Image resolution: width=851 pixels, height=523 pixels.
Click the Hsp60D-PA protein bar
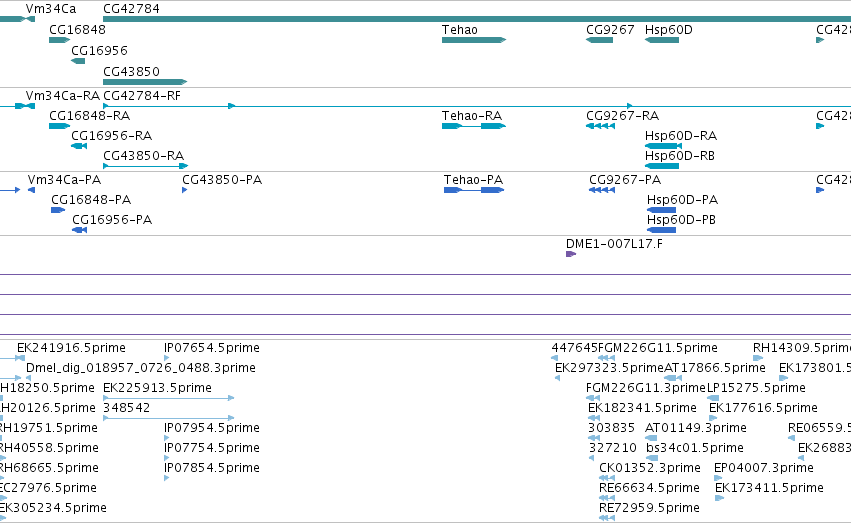click(x=661, y=210)
